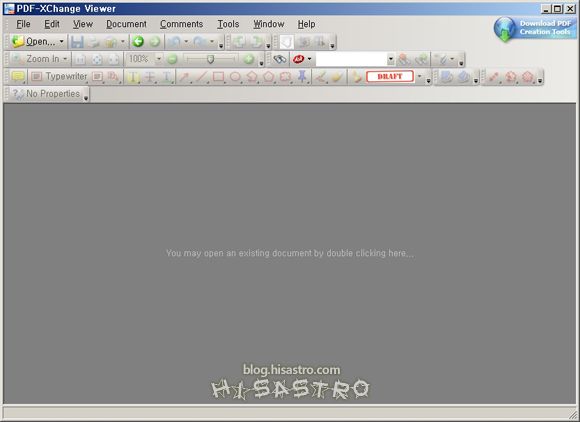Select the Oval drawing tool
This screenshot has height=422, width=580.
pyautogui.click(x=235, y=77)
